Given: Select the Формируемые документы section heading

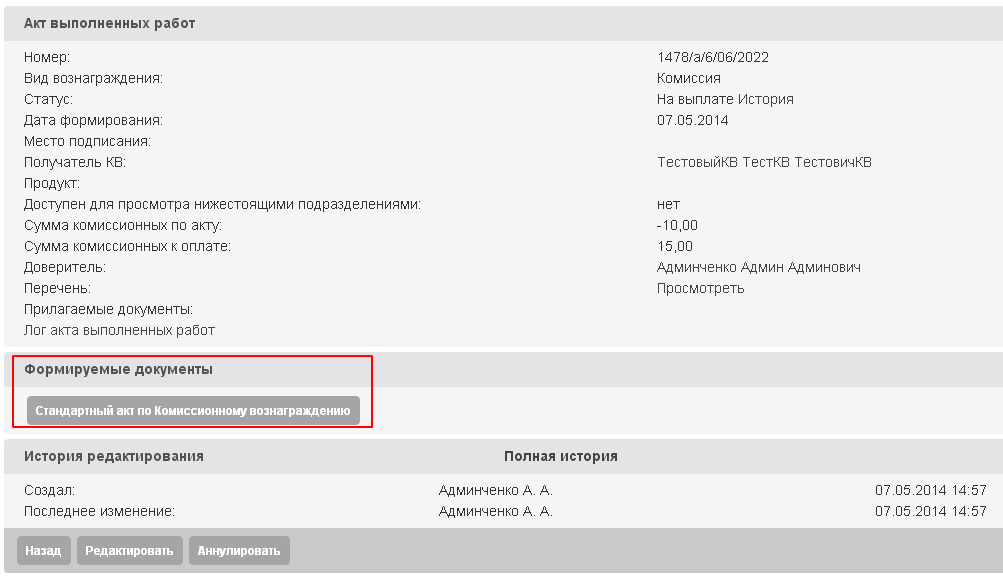Looking at the screenshot, I should 118,370.
